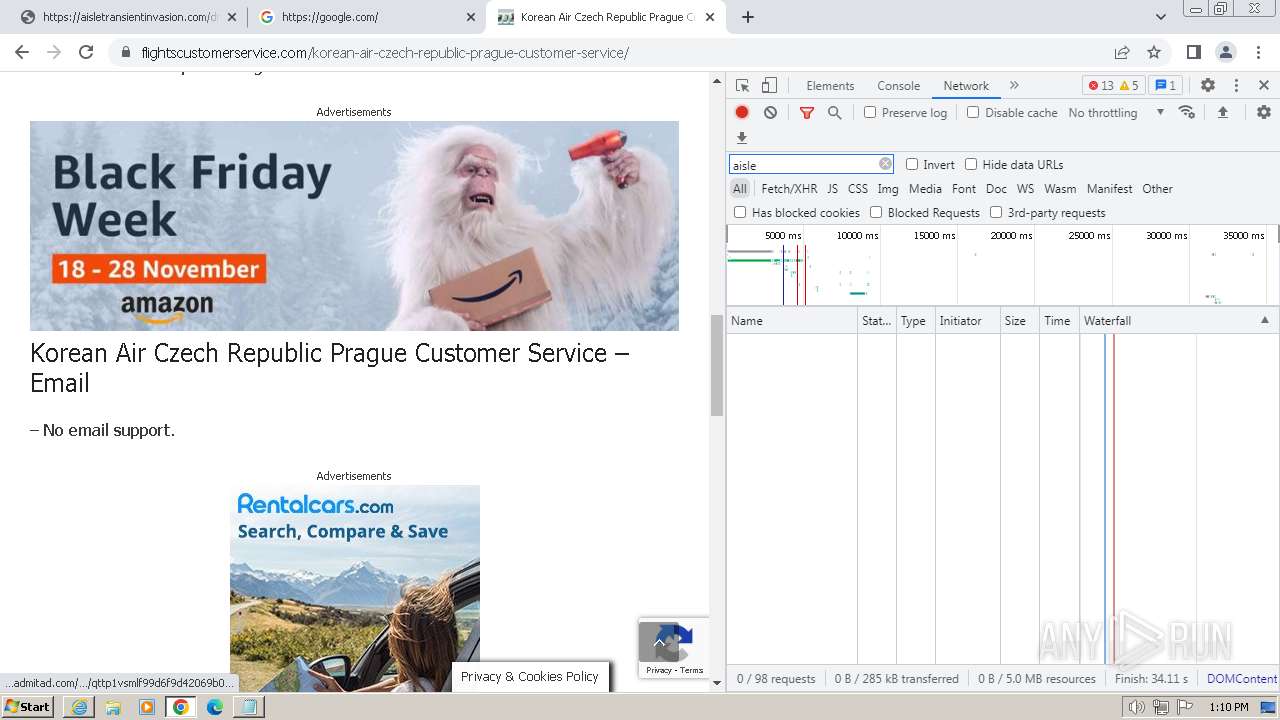Open network conditions wifi icon
The image size is (1280, 720).
pos(1187,112)
